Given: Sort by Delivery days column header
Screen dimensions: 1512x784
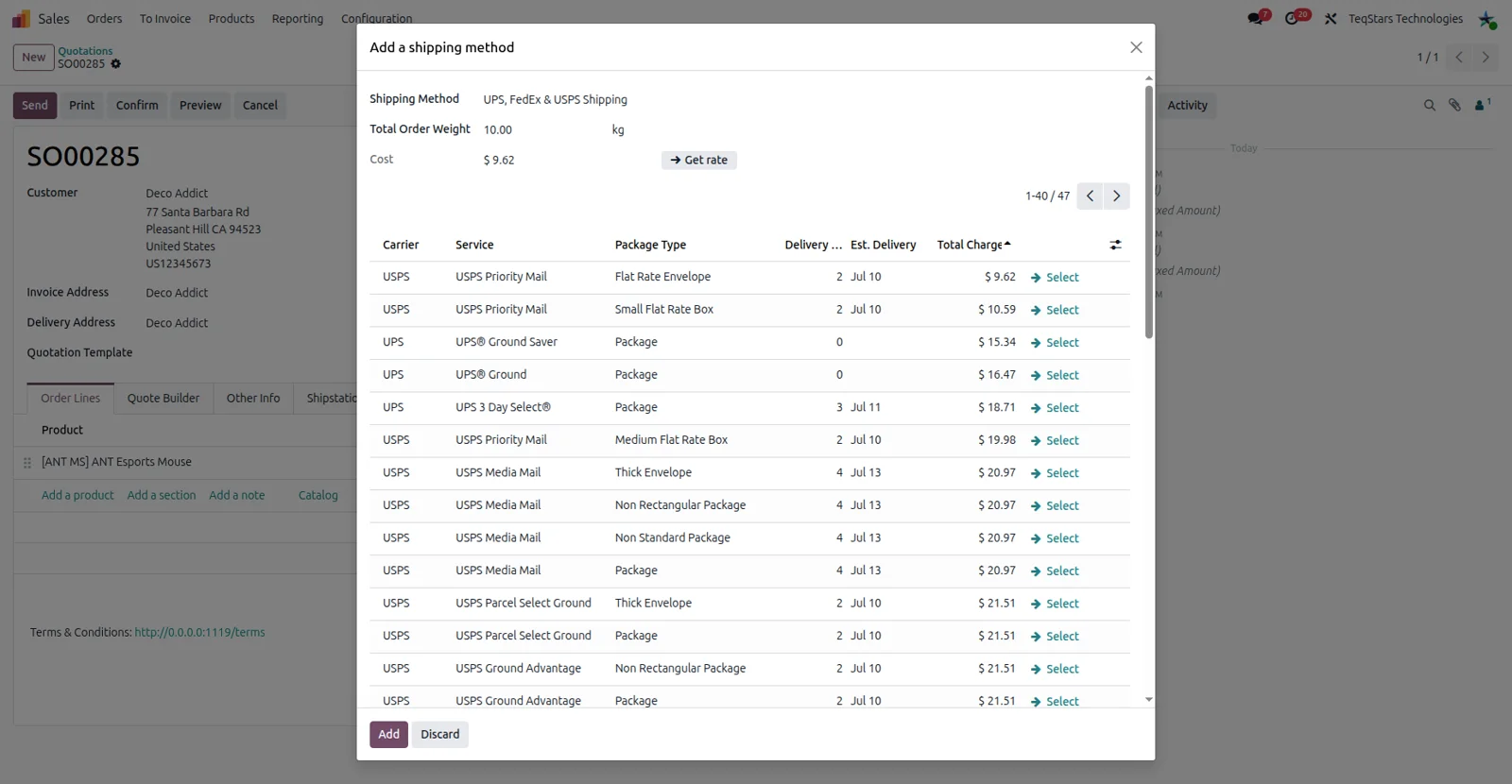Looking at the screenshot, I should 813,245.
